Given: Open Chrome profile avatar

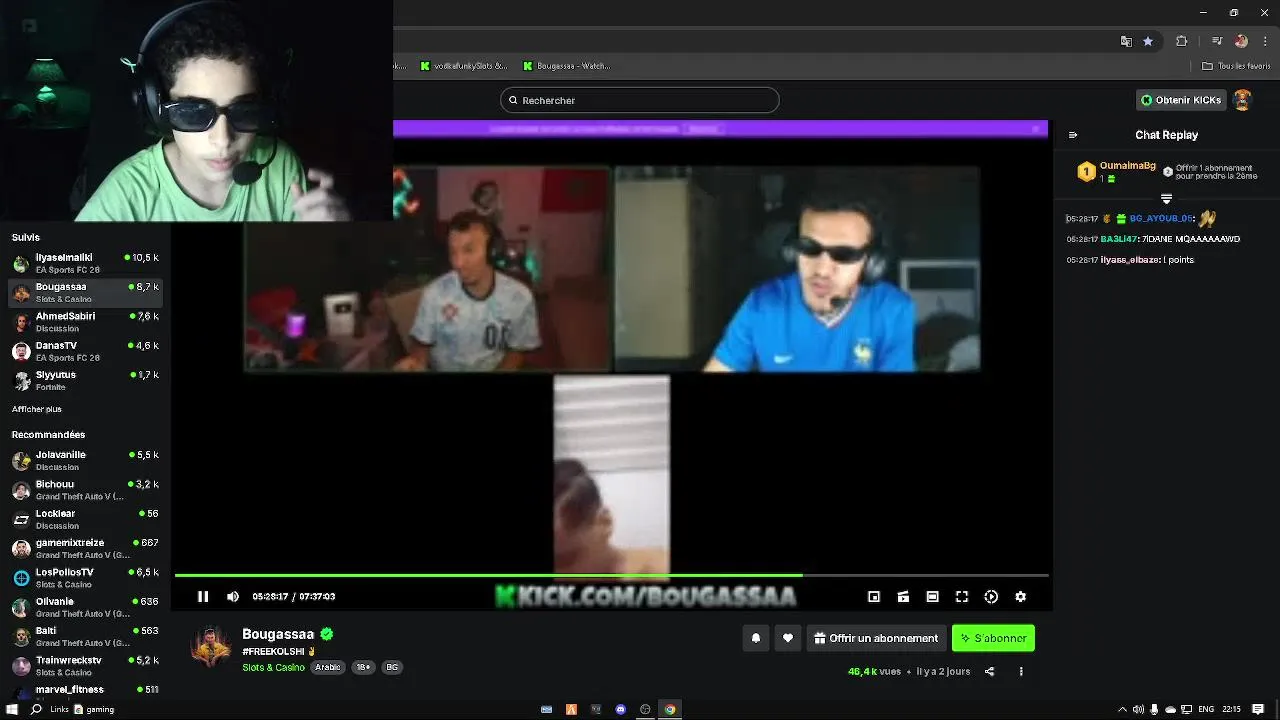Looking at the screenshot, I should coord(1241,41).
